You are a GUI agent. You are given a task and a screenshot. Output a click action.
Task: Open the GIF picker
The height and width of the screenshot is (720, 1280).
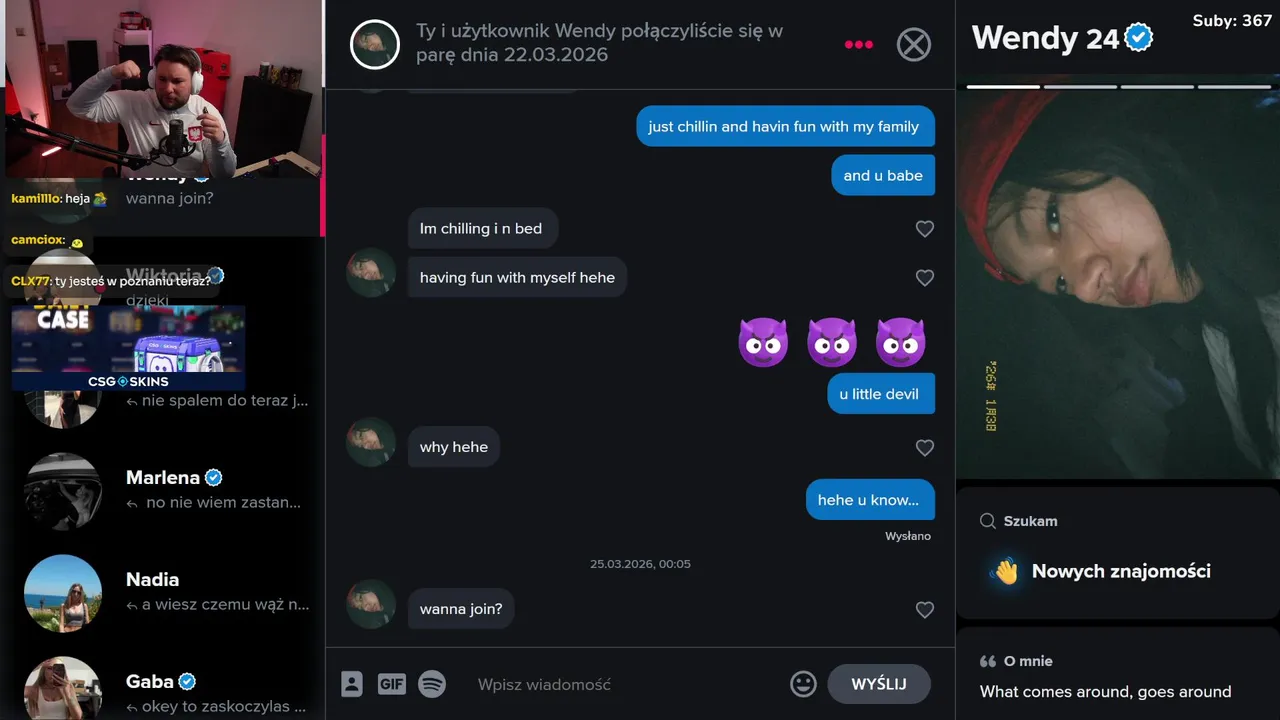coord(392,684)
